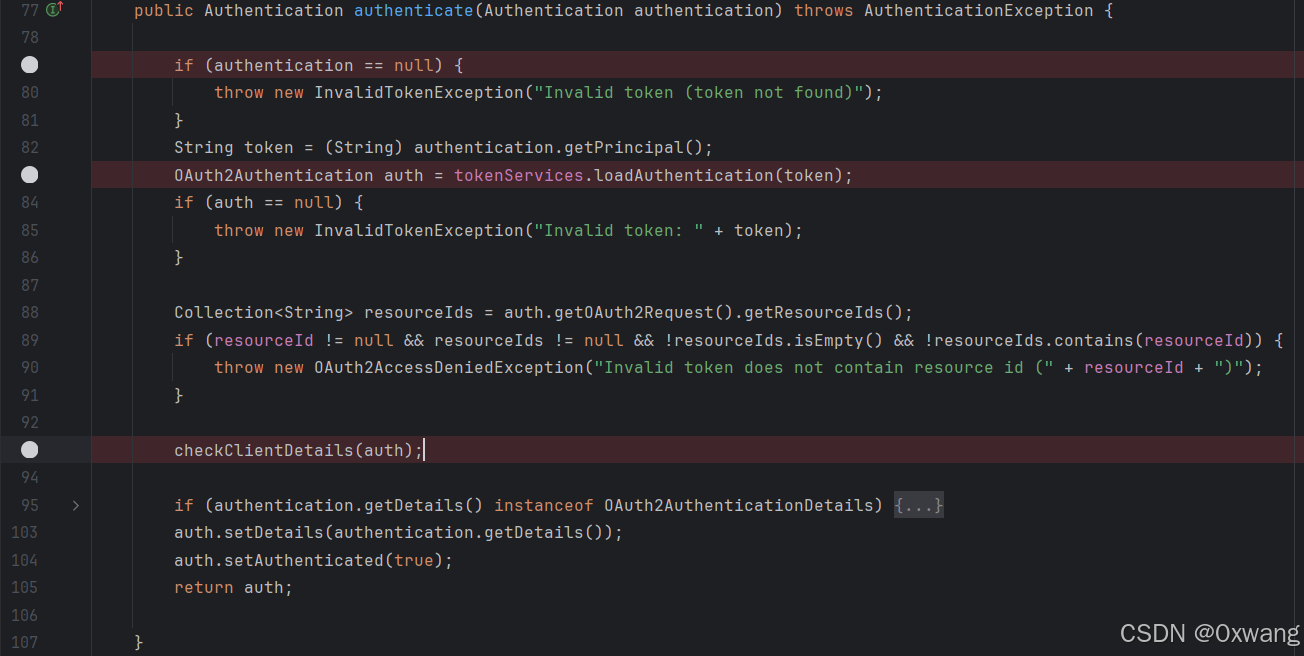The width and height of the screenshot is (1304, 656).
Task: Click the authenticate method name
Action: (414, 10)
